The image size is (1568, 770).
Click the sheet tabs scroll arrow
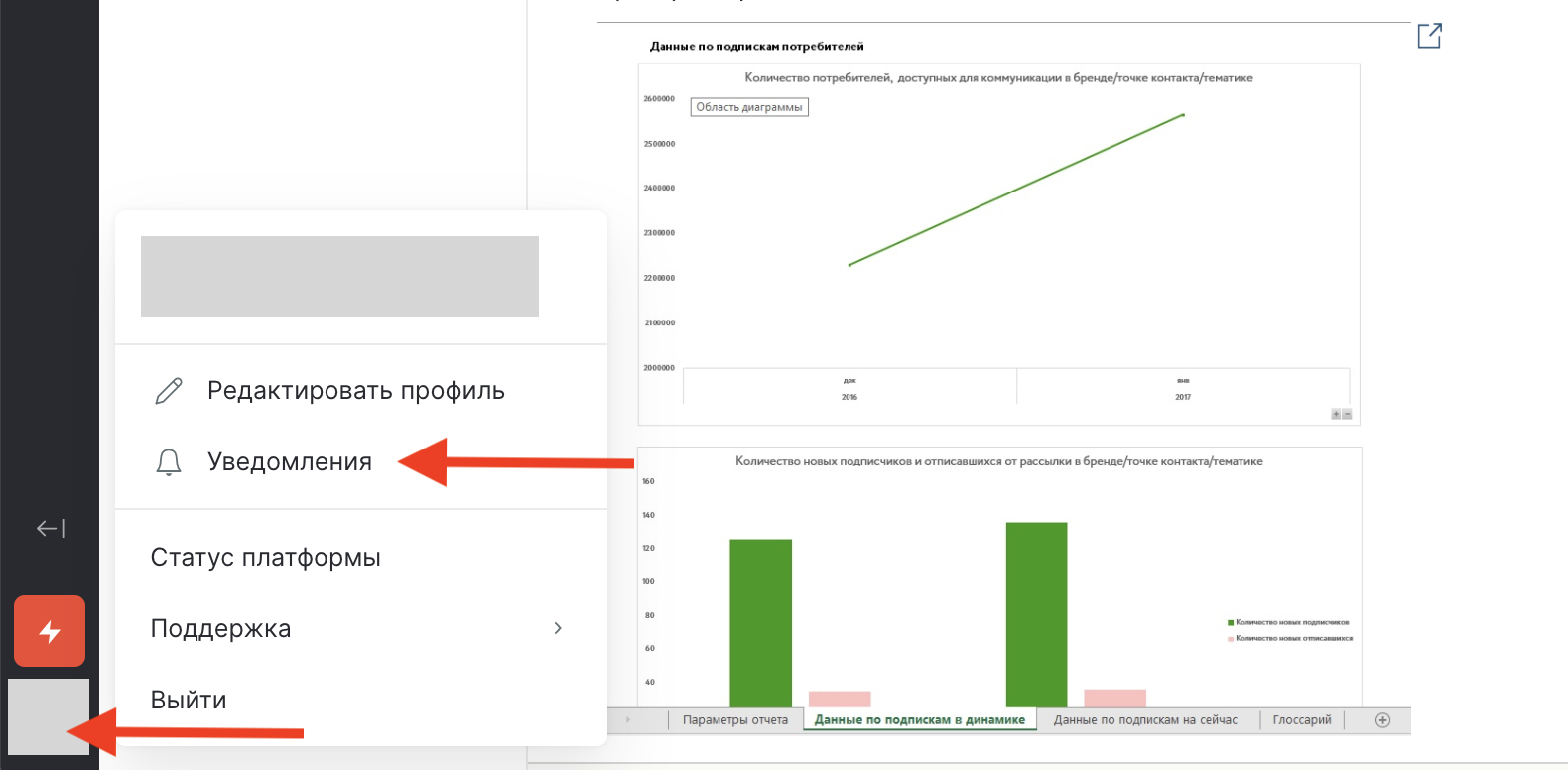coord(627,720)
